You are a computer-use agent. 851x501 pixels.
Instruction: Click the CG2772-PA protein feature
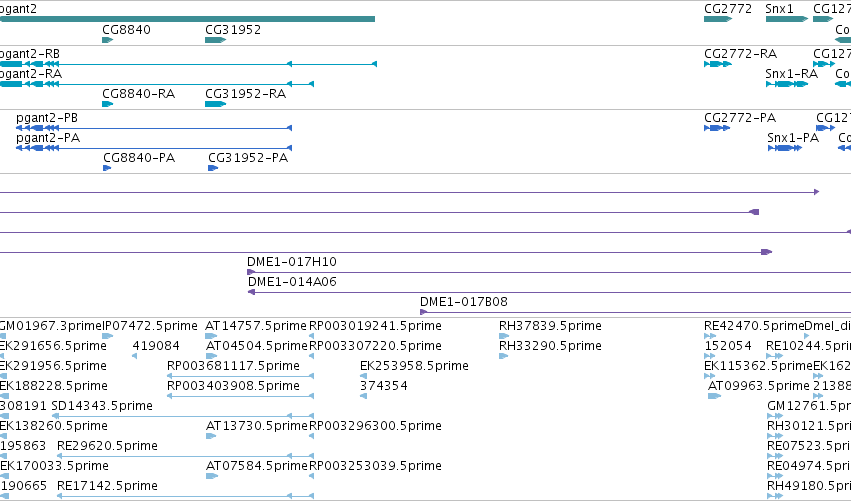(x=717, y=128)
